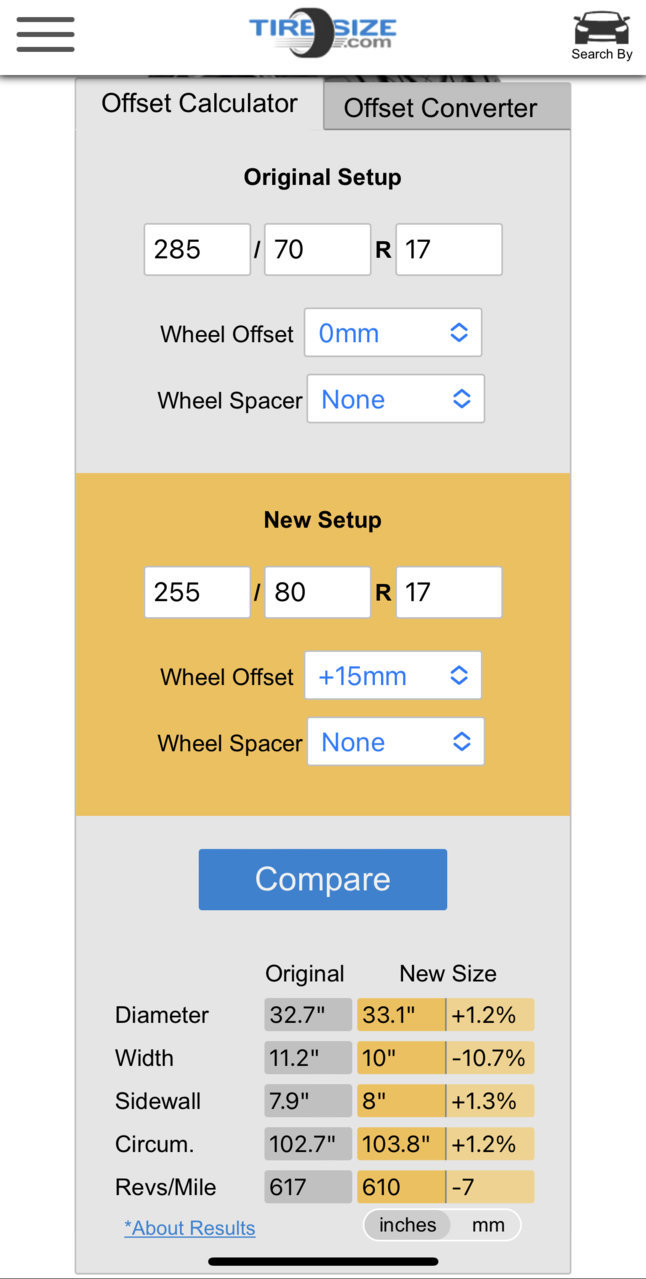Screen dimensions: 646x1279
Task: Click new setup rim size field
Action: 449,592
